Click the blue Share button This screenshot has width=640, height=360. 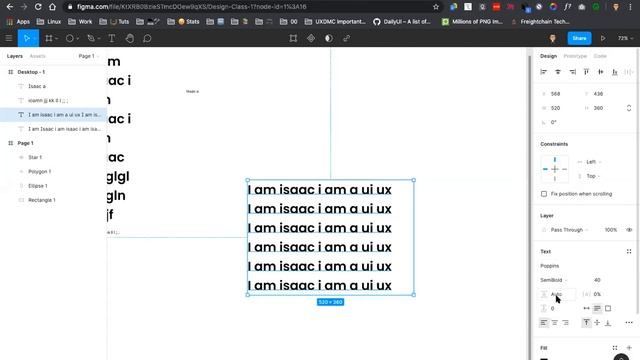pos(579,38)
